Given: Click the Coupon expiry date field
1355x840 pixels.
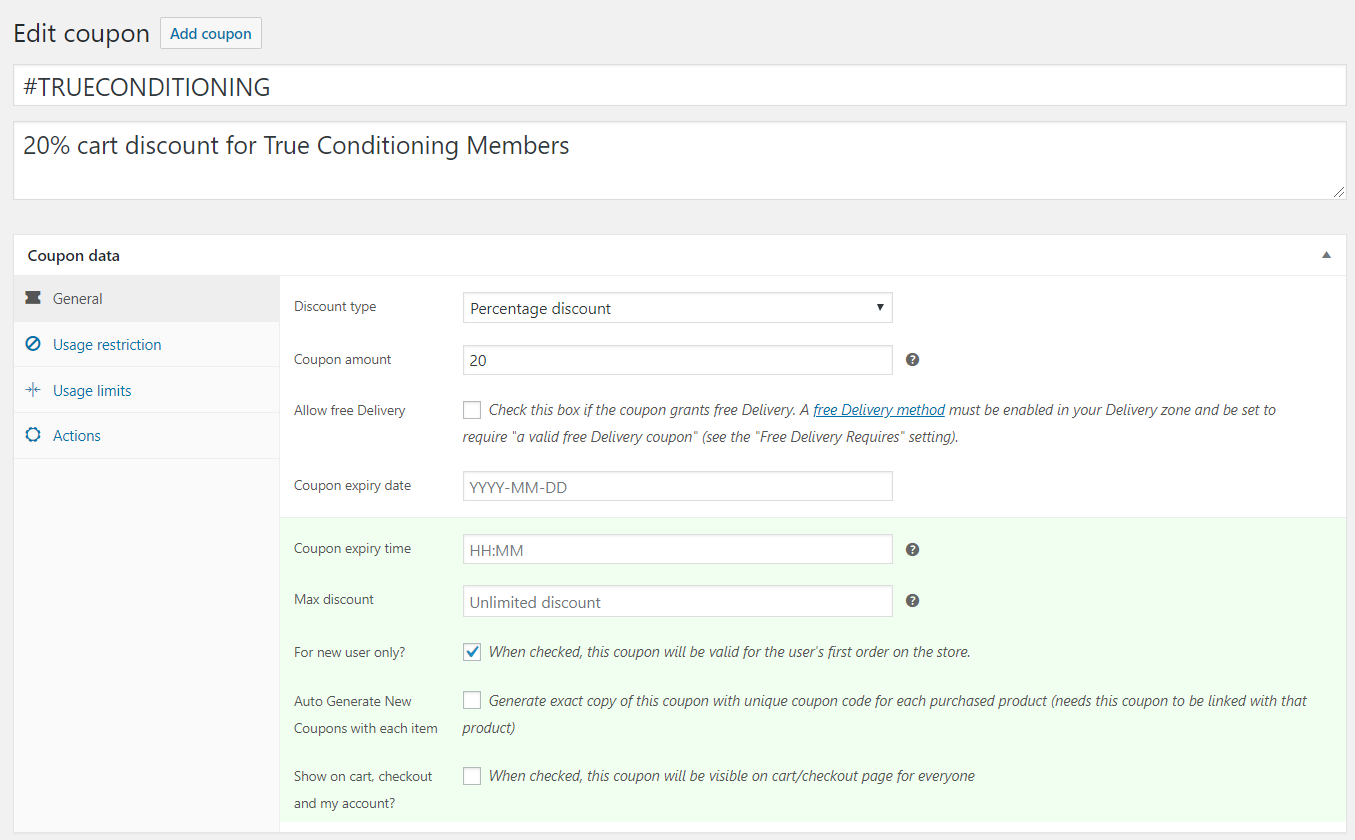Looking at the screenshot, I should point(677,487).
